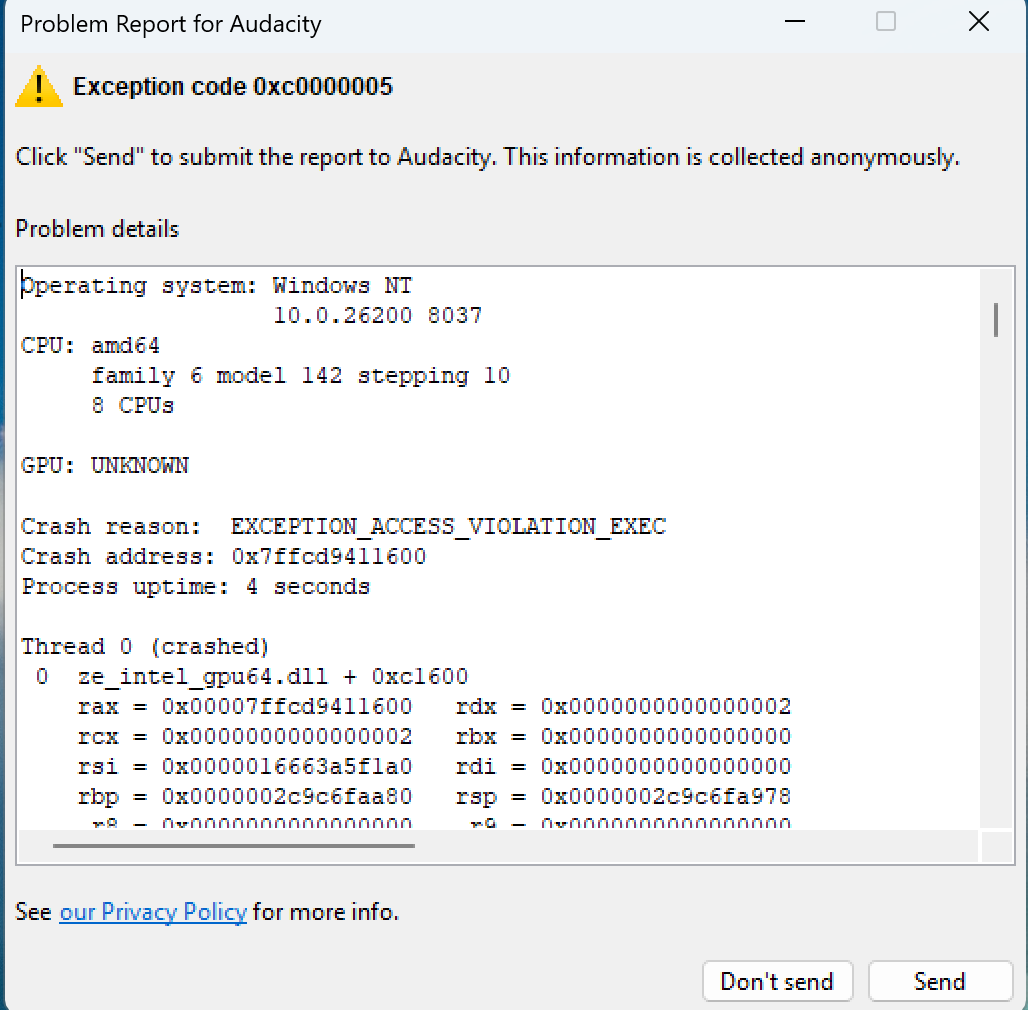
Task: Send the crash report to Audacity
Action: [x=939, y=981]
